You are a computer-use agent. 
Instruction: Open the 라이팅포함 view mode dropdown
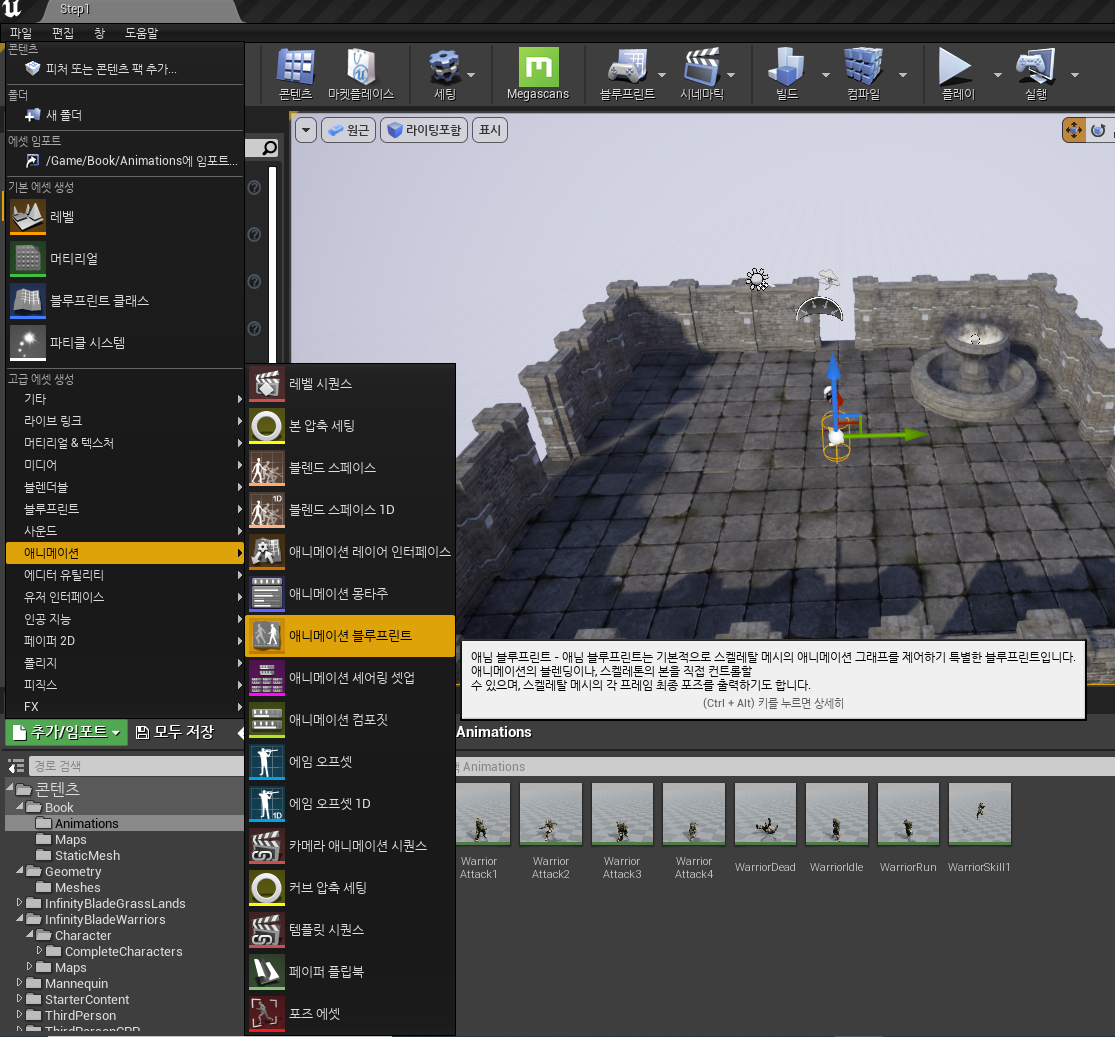click(x=424, y=130)
